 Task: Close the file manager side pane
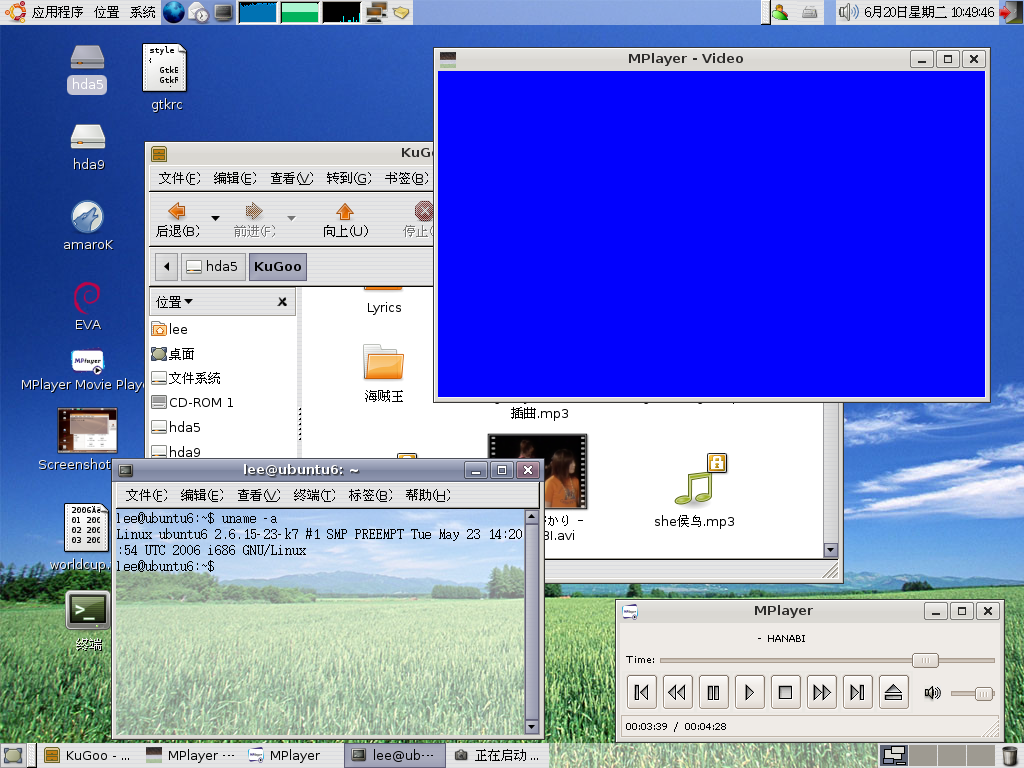(x=282, y=302)
